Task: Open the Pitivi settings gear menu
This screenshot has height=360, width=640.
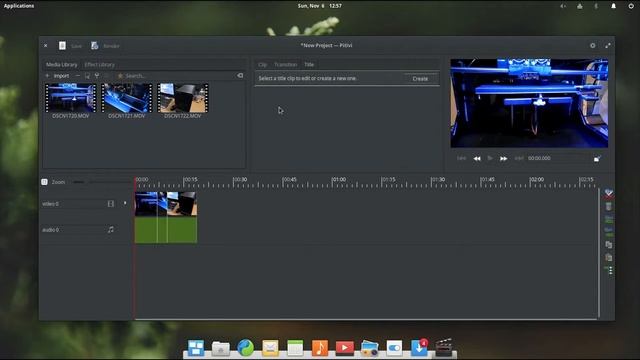Action: tap(593, 46)
